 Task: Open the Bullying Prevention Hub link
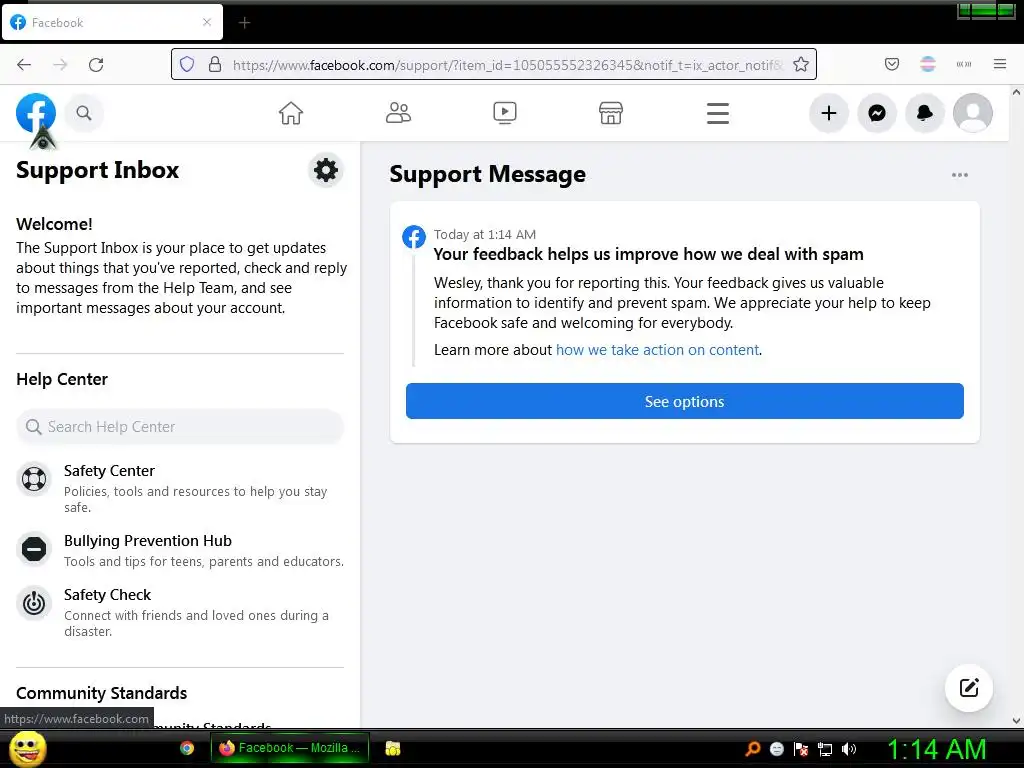148,541
